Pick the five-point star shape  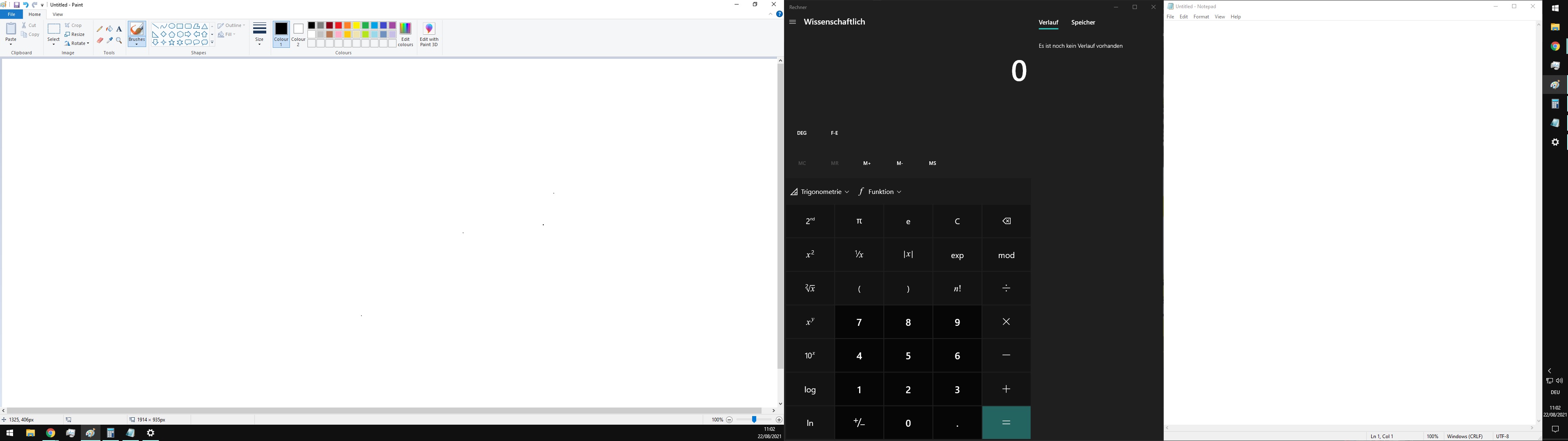tap(171, 42)
